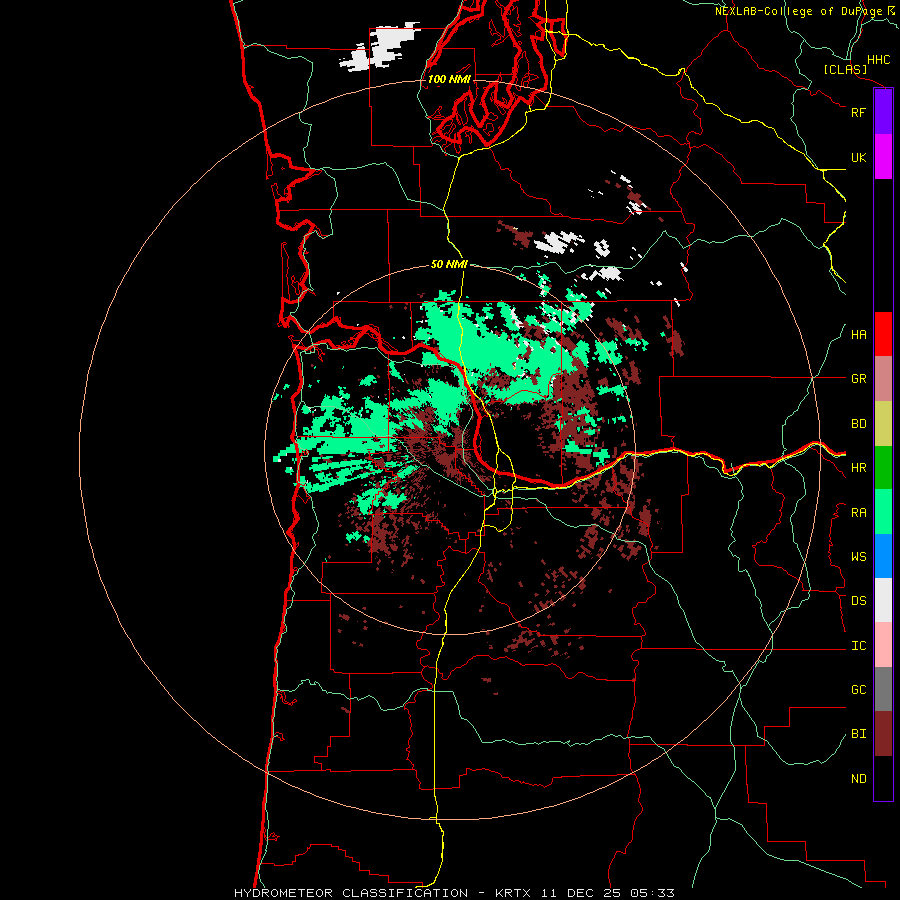This screenshot has height=900, width=900.
Task: Click the IC light pink legend swatch
Action: tap(883, 645)
